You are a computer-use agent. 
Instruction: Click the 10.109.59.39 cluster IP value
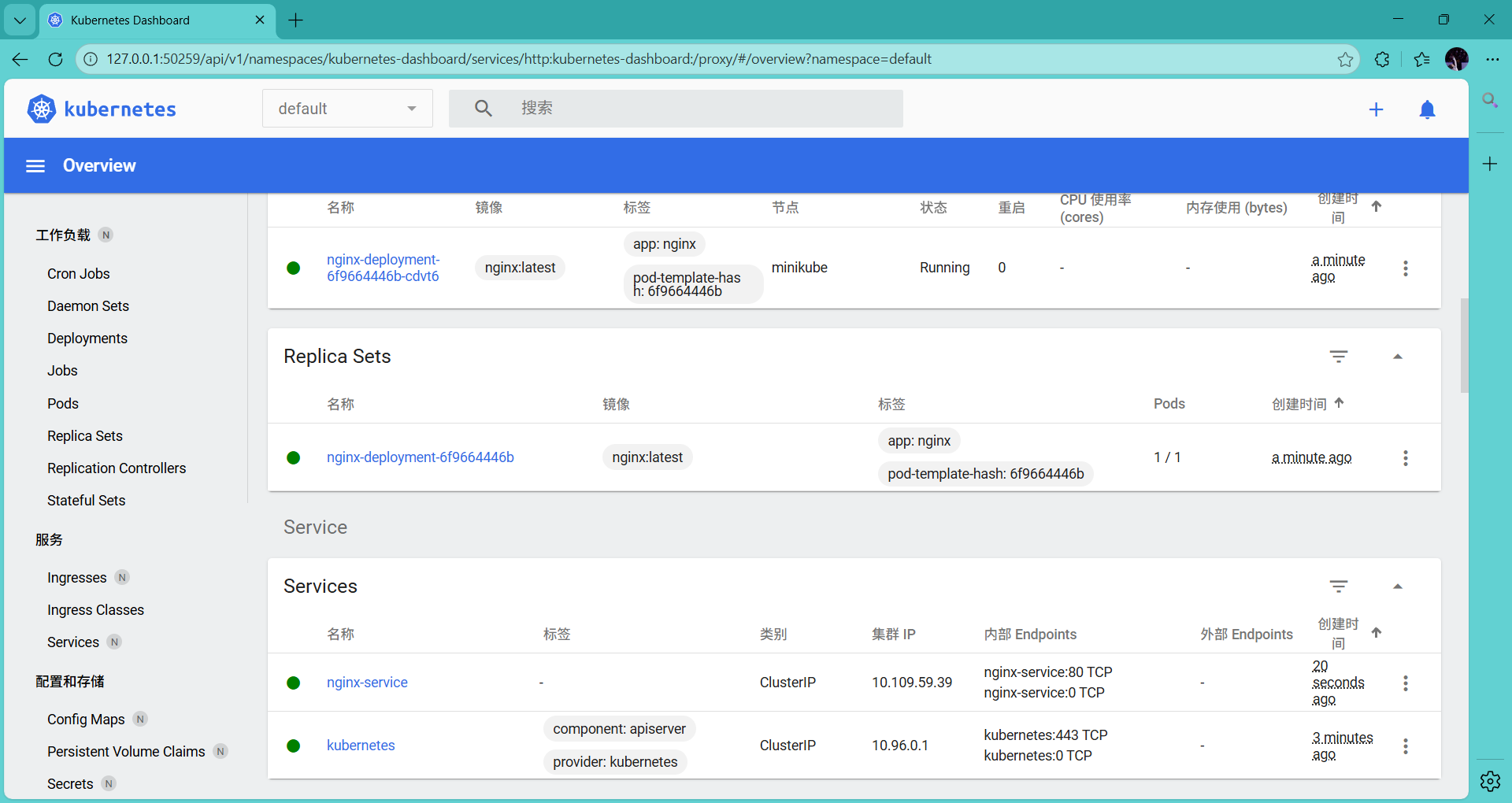[912, 683]
